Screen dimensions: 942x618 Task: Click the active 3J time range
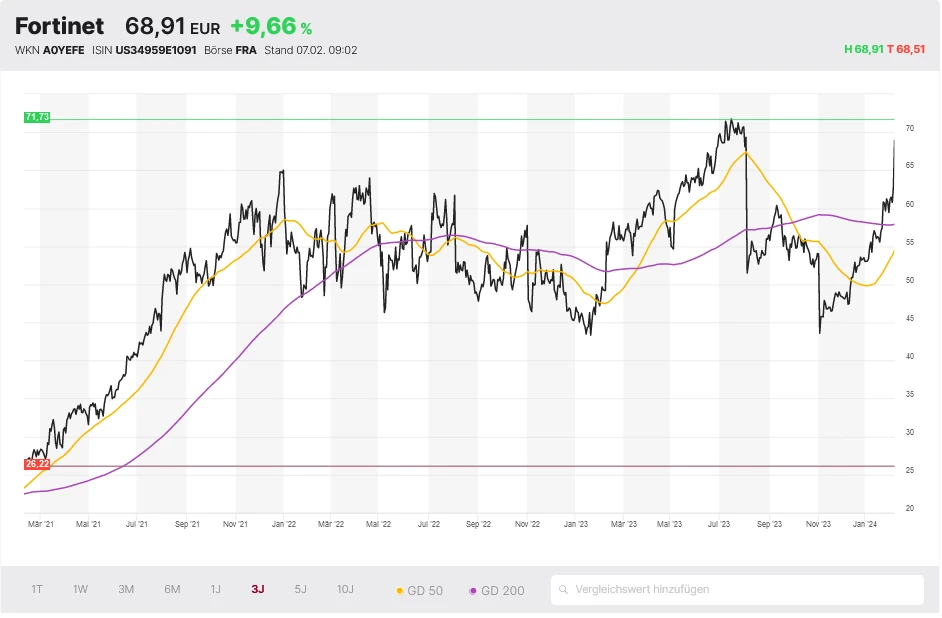point(258,589)
